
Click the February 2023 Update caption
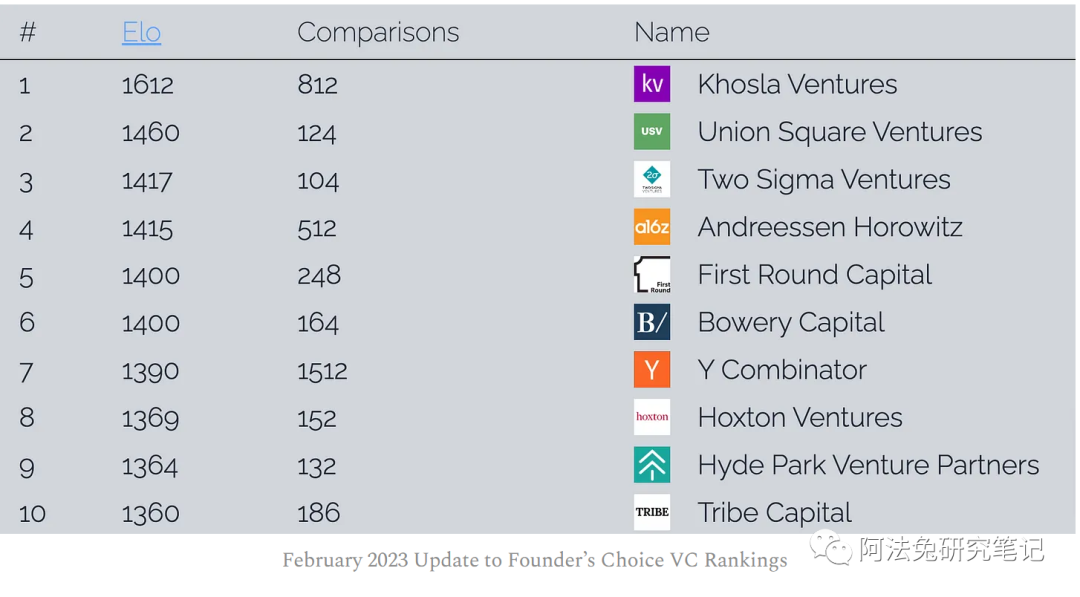tap(534, 560)
